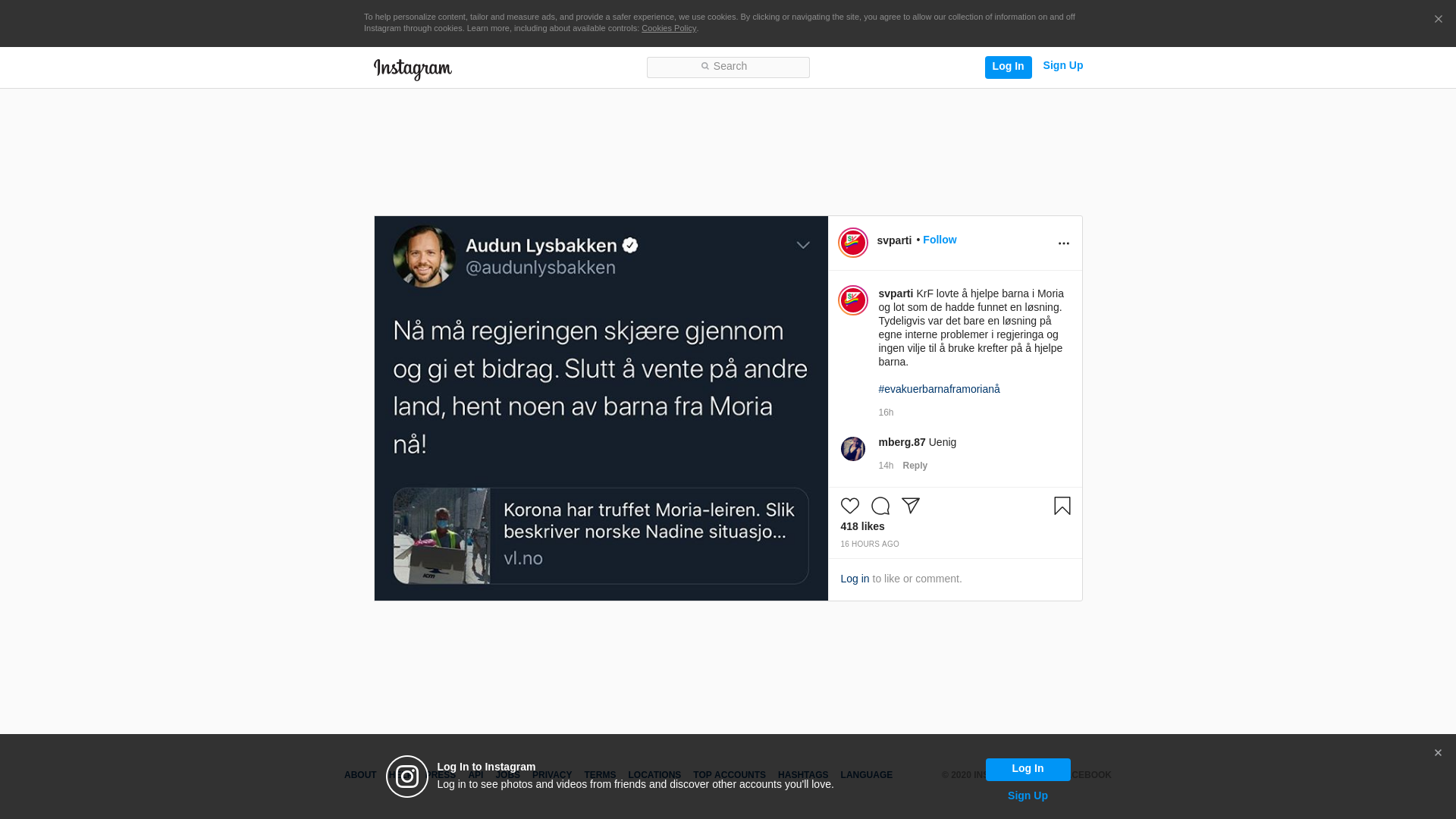Click svparti username in post header
Image resolution: width=1456 pixels, height=819 pixels.
click(x=894, y=240)
